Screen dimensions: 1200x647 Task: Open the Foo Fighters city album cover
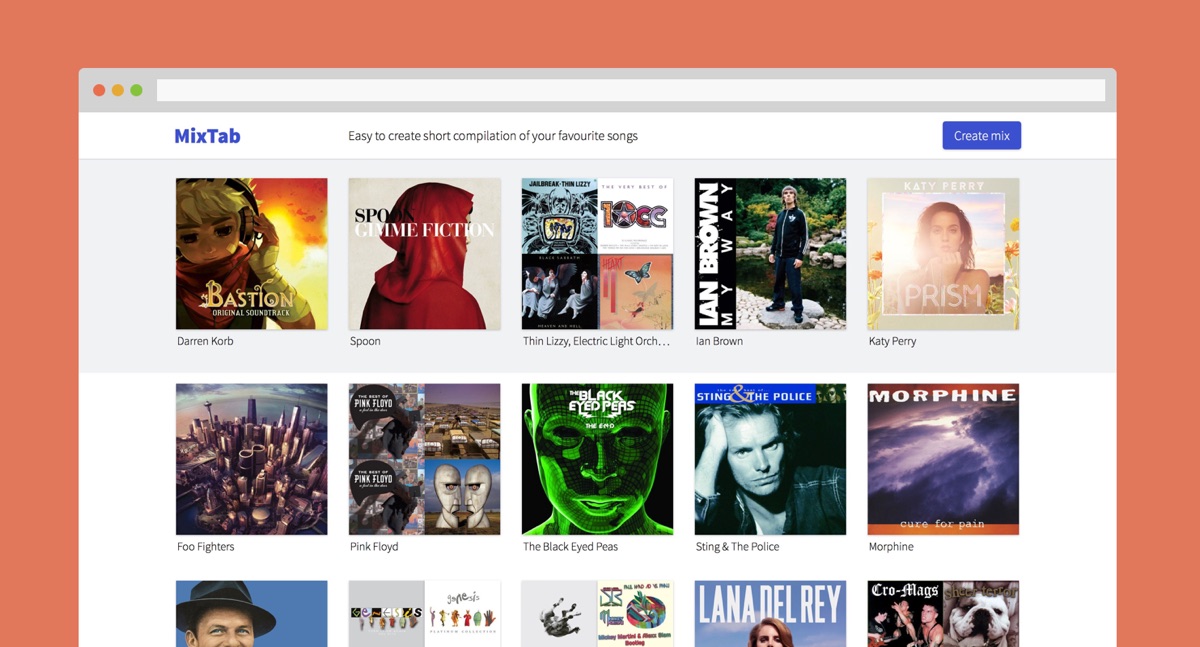pyautogui.click(x=252, y=460)
